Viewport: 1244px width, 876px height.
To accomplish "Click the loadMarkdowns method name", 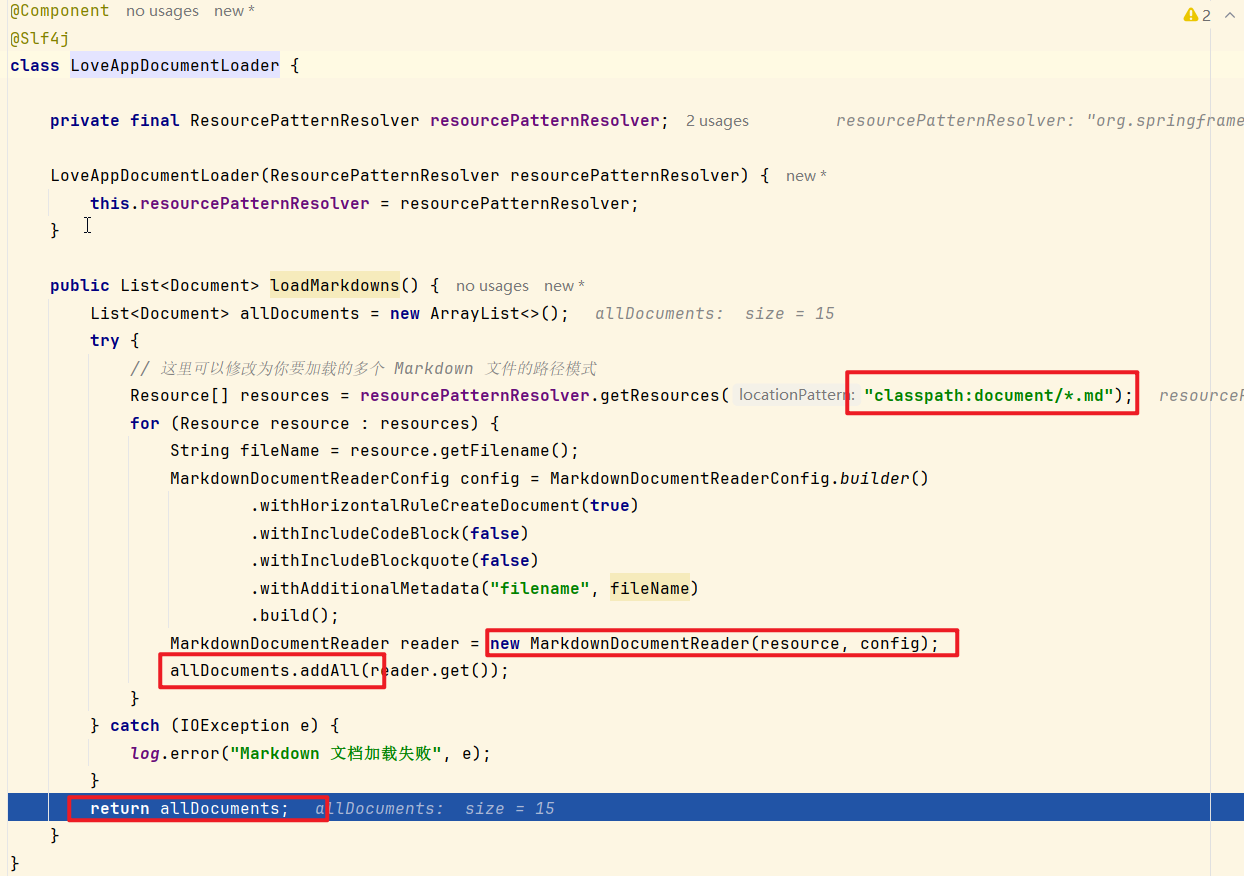I will click(x=335, y=286).
